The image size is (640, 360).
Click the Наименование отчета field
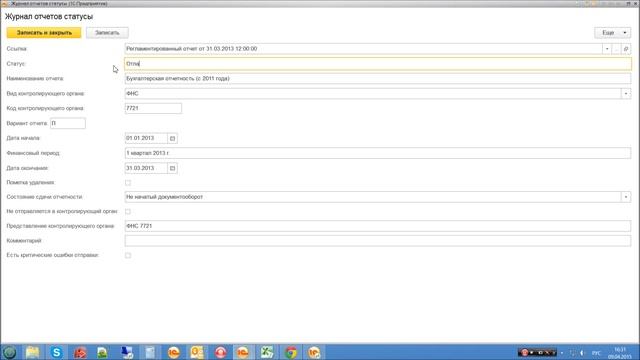pyautogui.click(x=378, y=78)
